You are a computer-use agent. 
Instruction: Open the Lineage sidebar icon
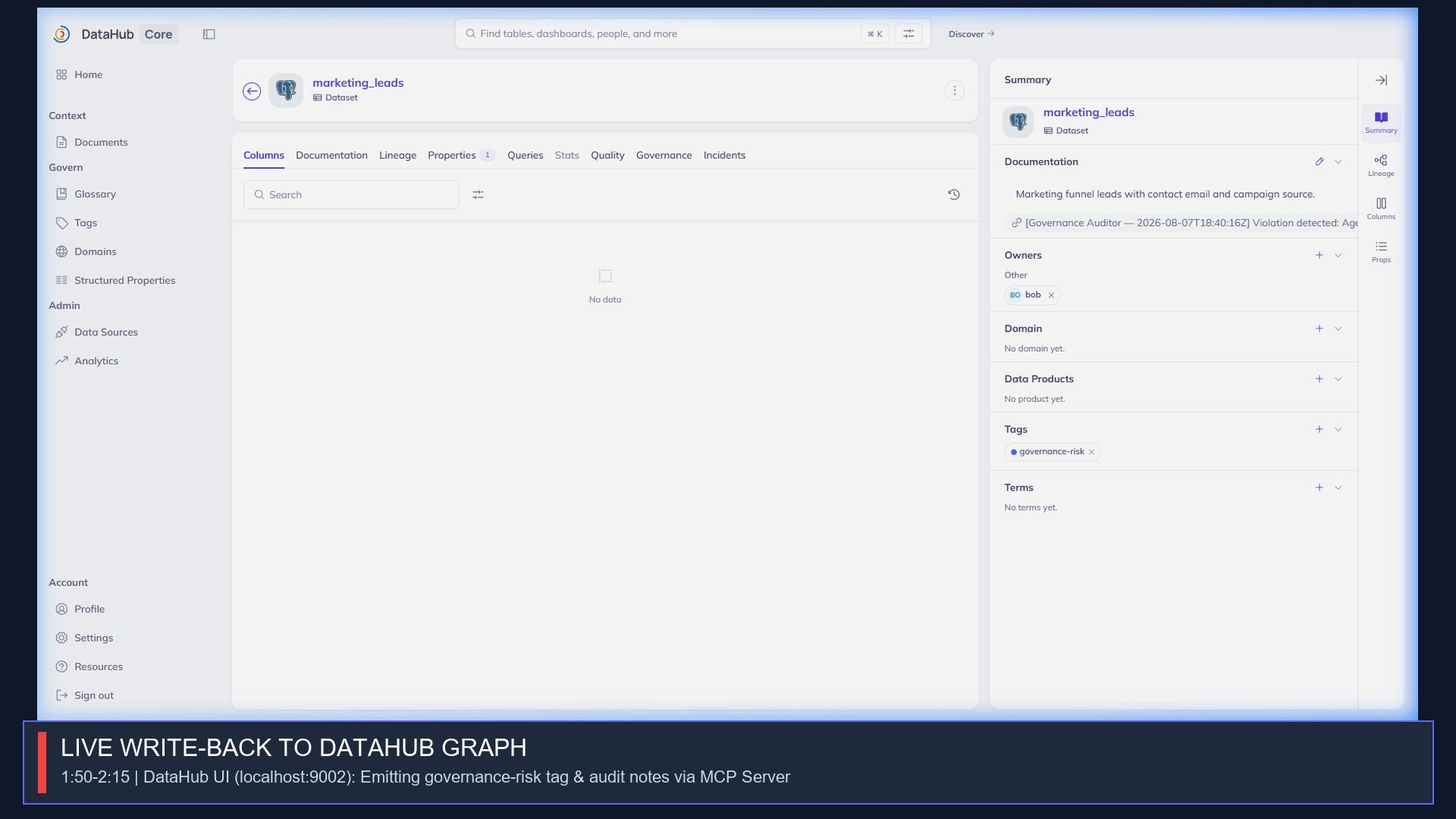1381,165
